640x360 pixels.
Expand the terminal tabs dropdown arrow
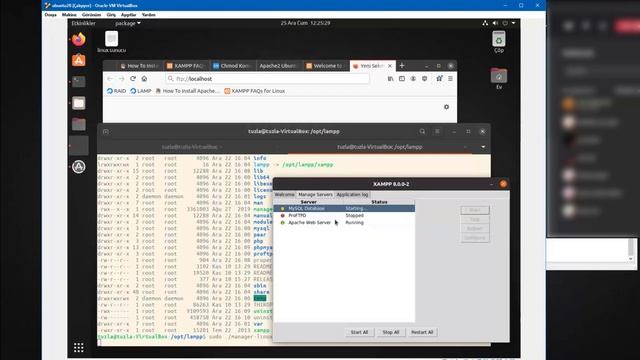(483, 147)
